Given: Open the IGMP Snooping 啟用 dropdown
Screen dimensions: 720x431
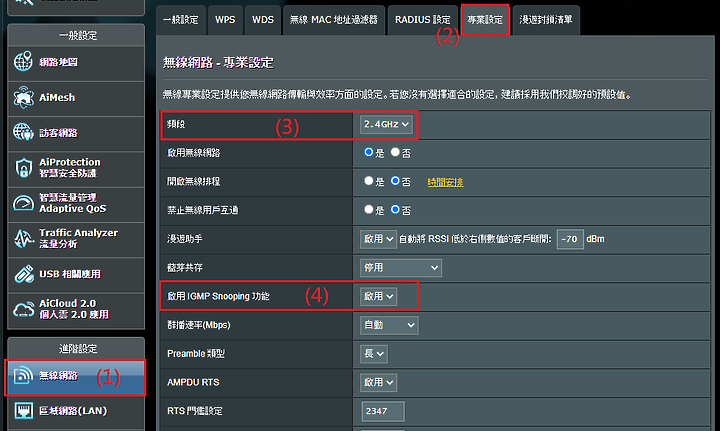Looking at the screenshot, I should point(378,297).
